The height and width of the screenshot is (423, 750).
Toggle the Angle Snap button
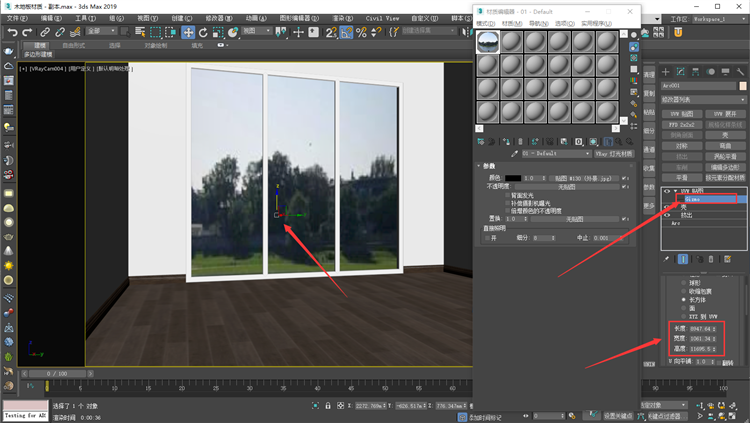346,32
